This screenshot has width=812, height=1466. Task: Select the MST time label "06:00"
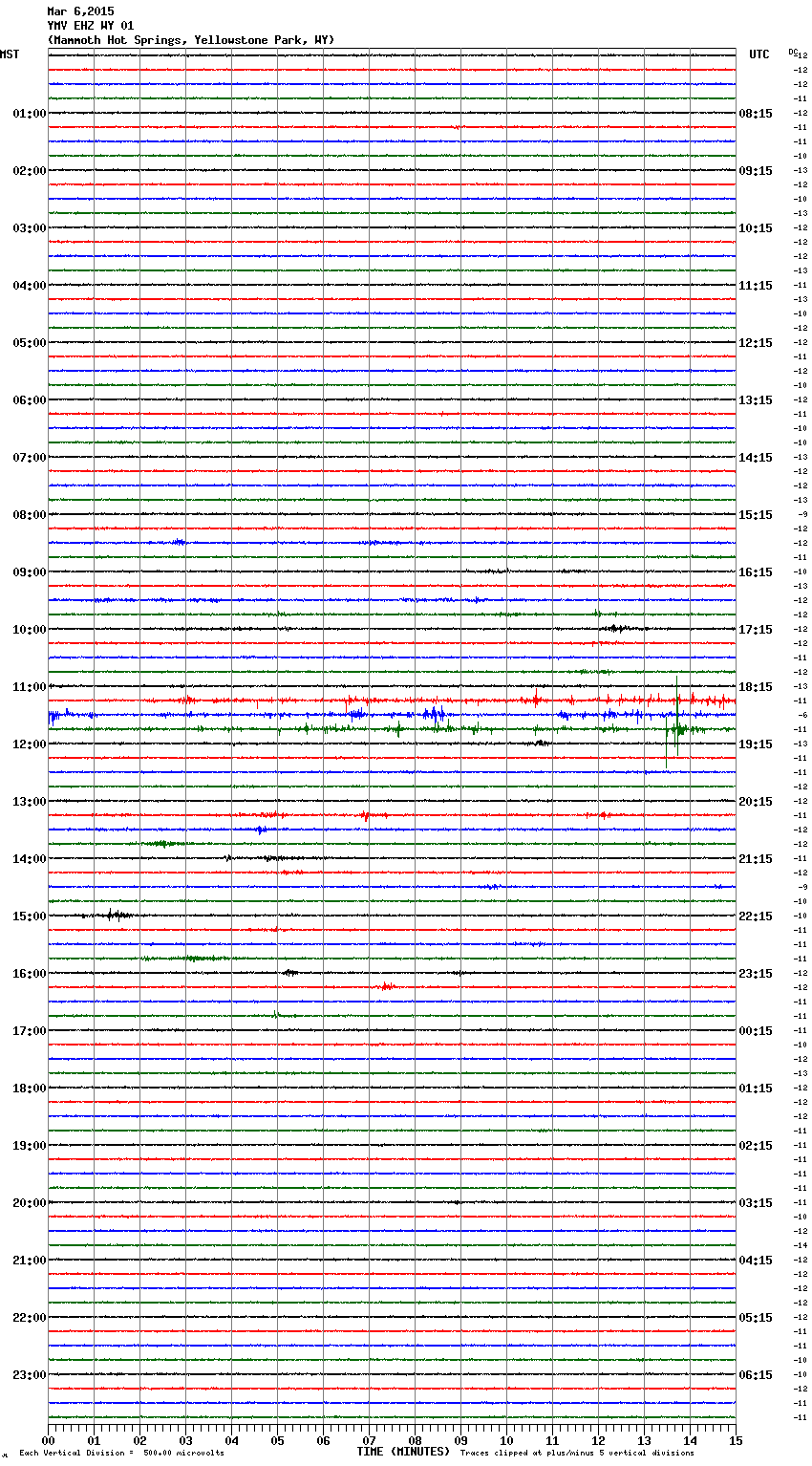pyautogui.click(x=30, y=400)
